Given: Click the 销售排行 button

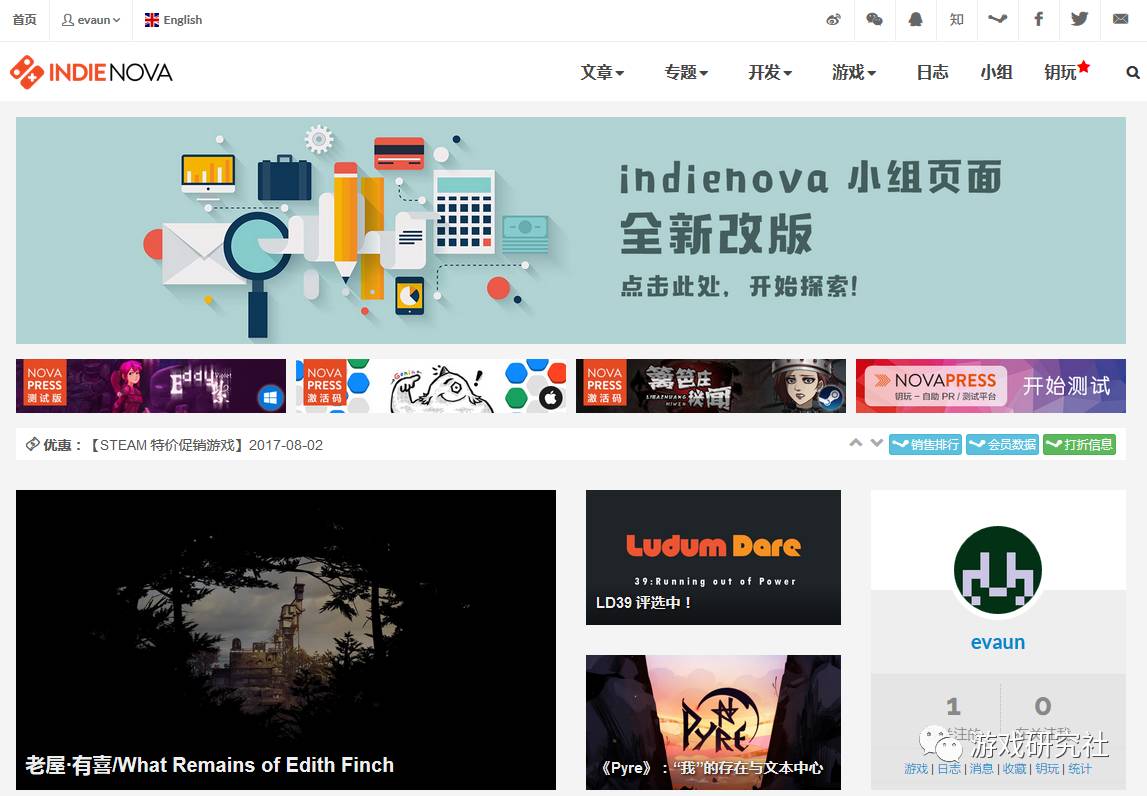Looking at the screenshot, I should point(925,444).
